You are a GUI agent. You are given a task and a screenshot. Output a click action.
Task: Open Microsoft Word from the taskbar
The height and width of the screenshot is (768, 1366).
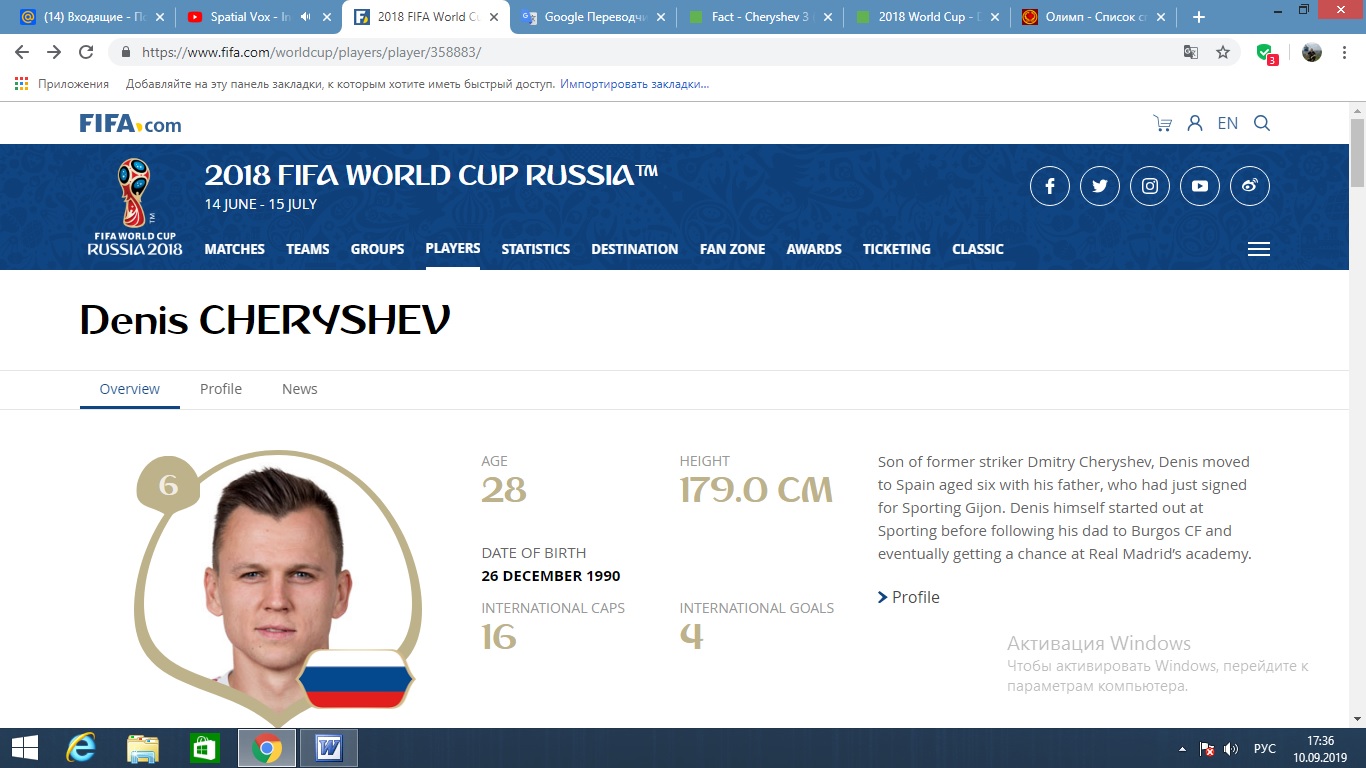pos(329,748)
